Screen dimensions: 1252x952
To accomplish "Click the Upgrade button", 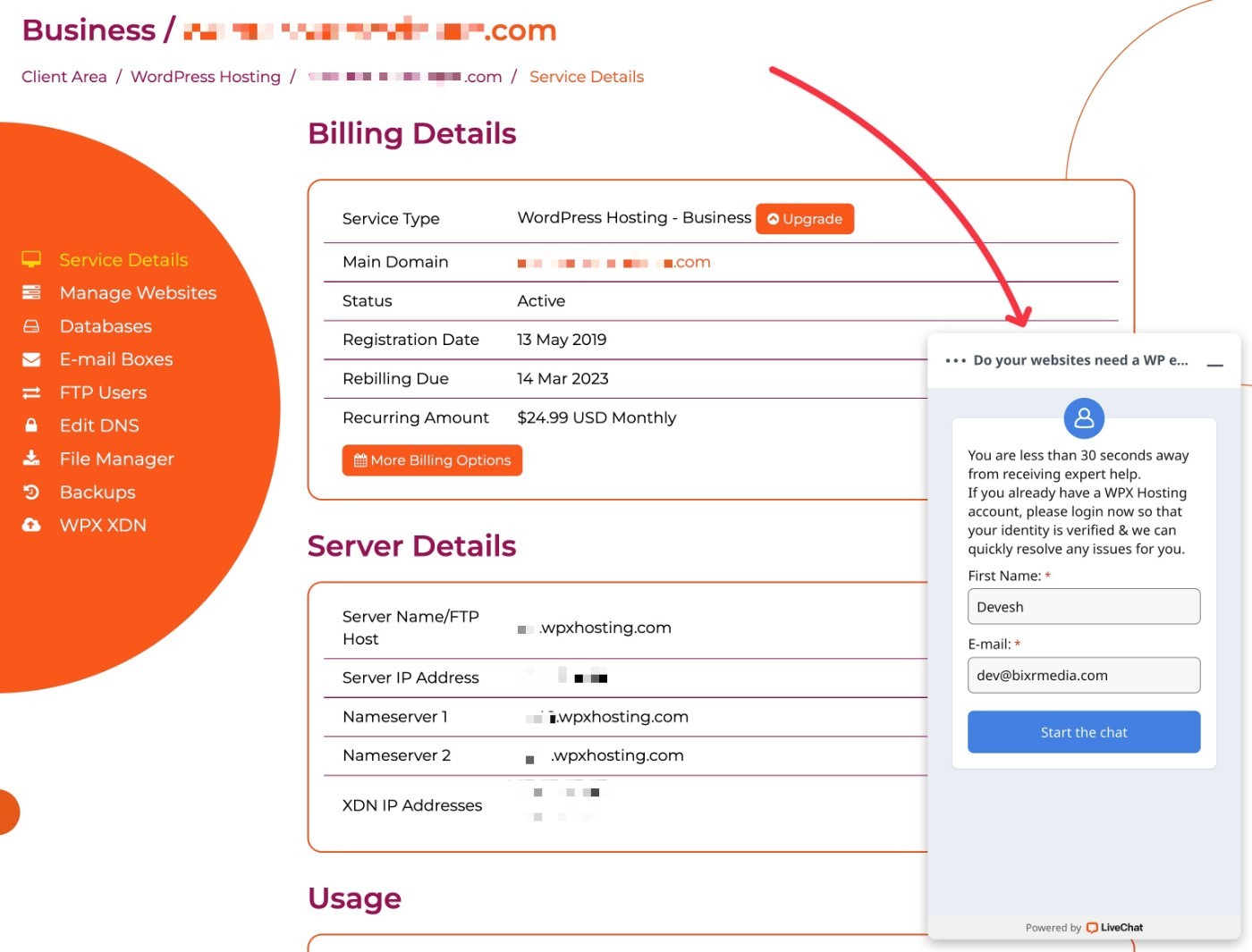I will pyautogui.click(x=805, y=219).
